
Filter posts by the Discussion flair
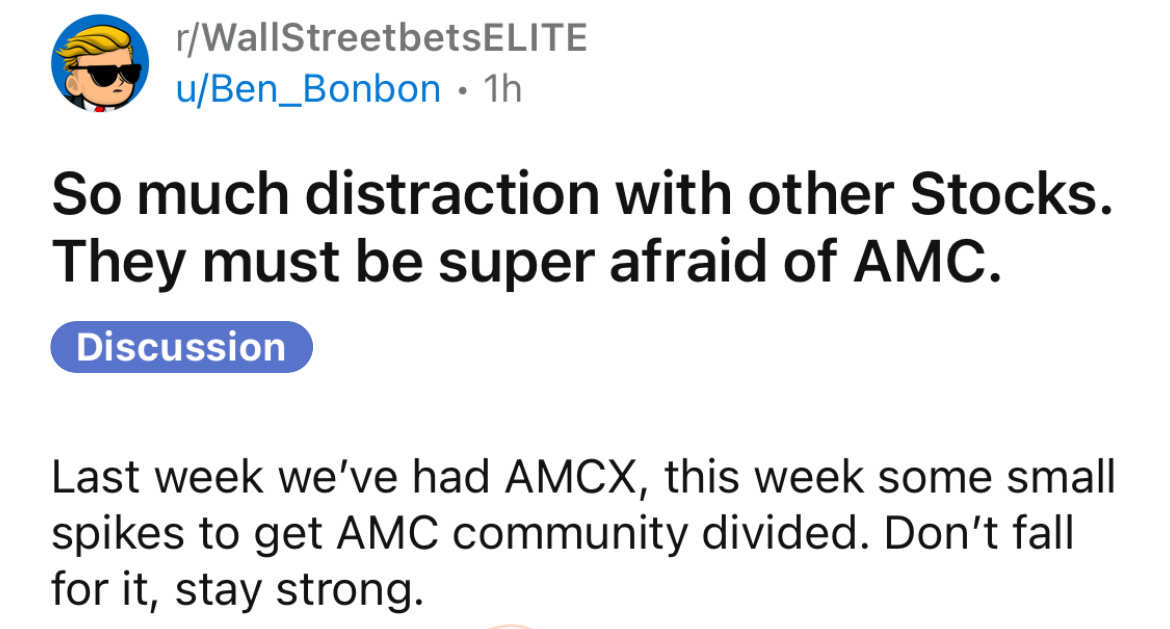(181, 347)
